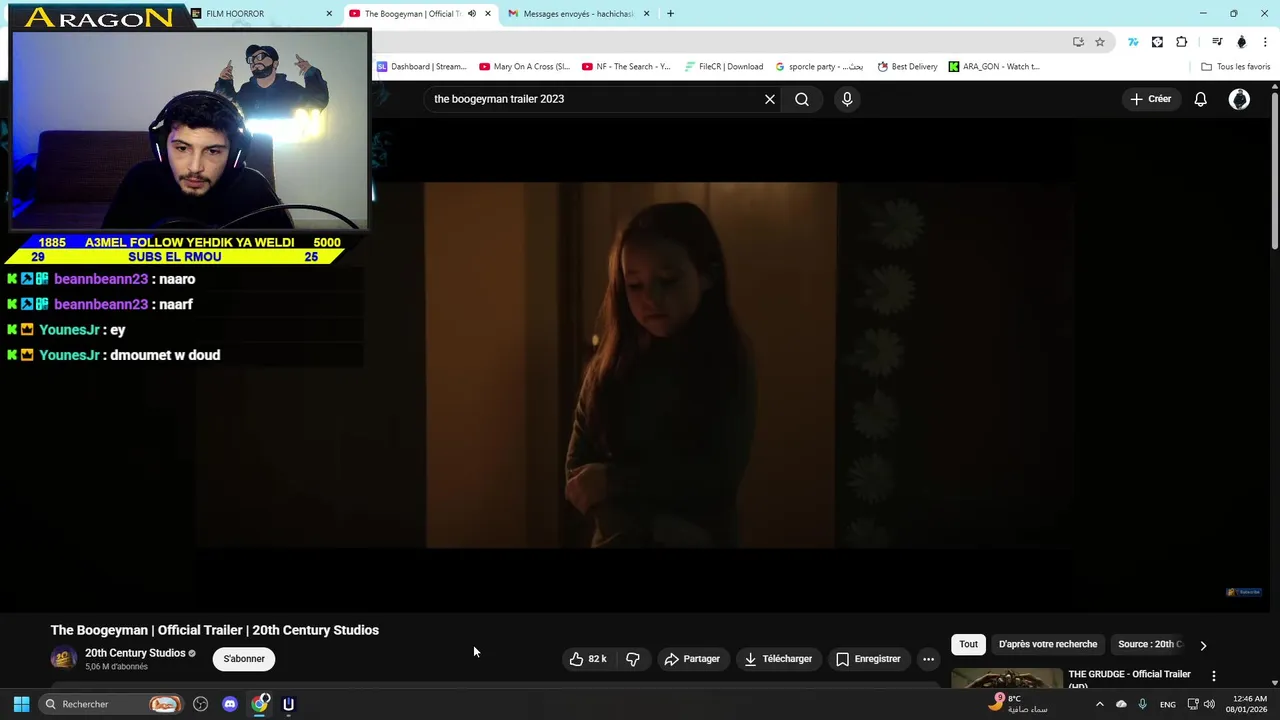Click the 20th Century Studios channel avatar

(x=64, y=658)
